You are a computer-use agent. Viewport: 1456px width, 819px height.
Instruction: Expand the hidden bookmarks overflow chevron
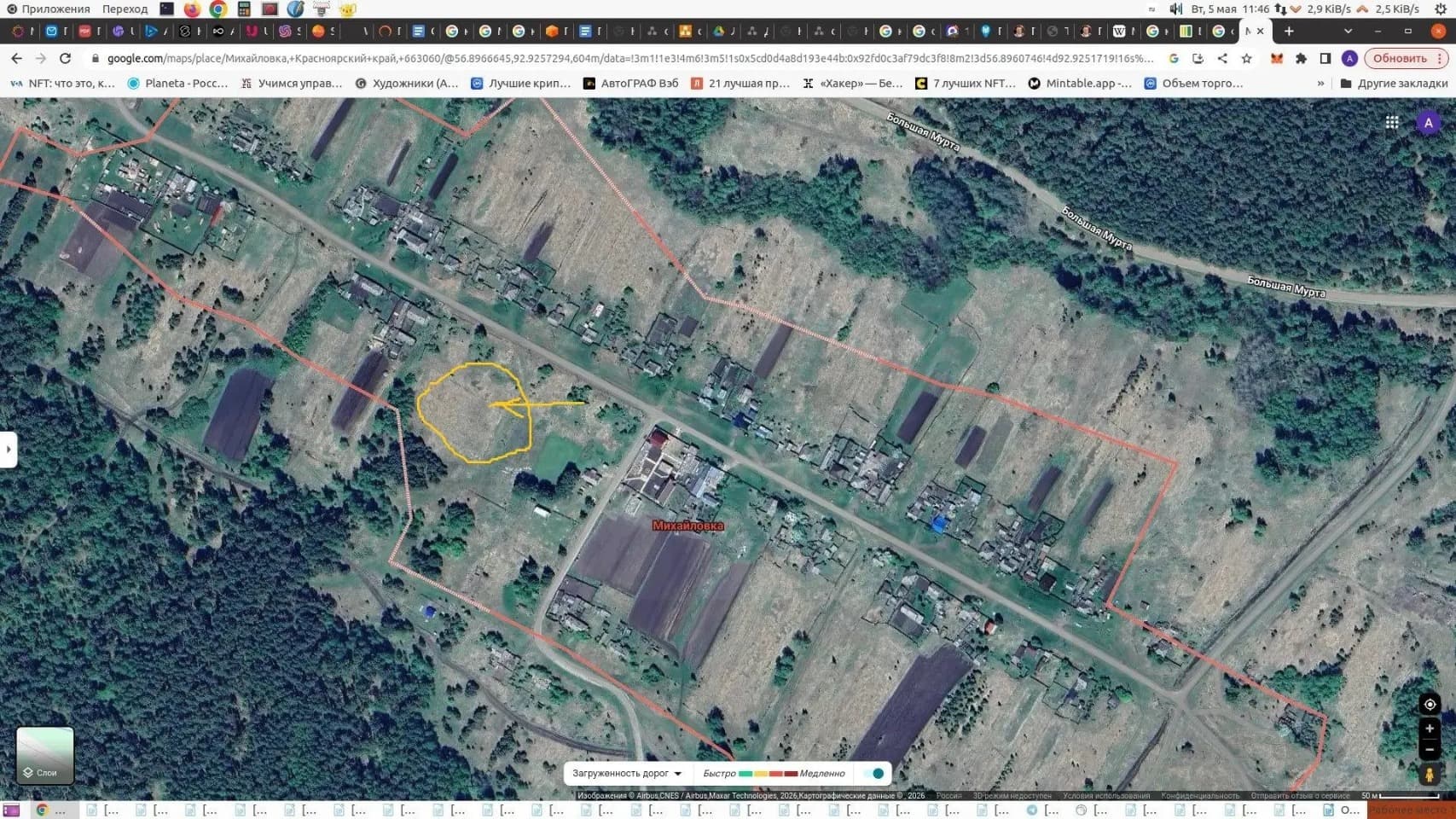1320,84
